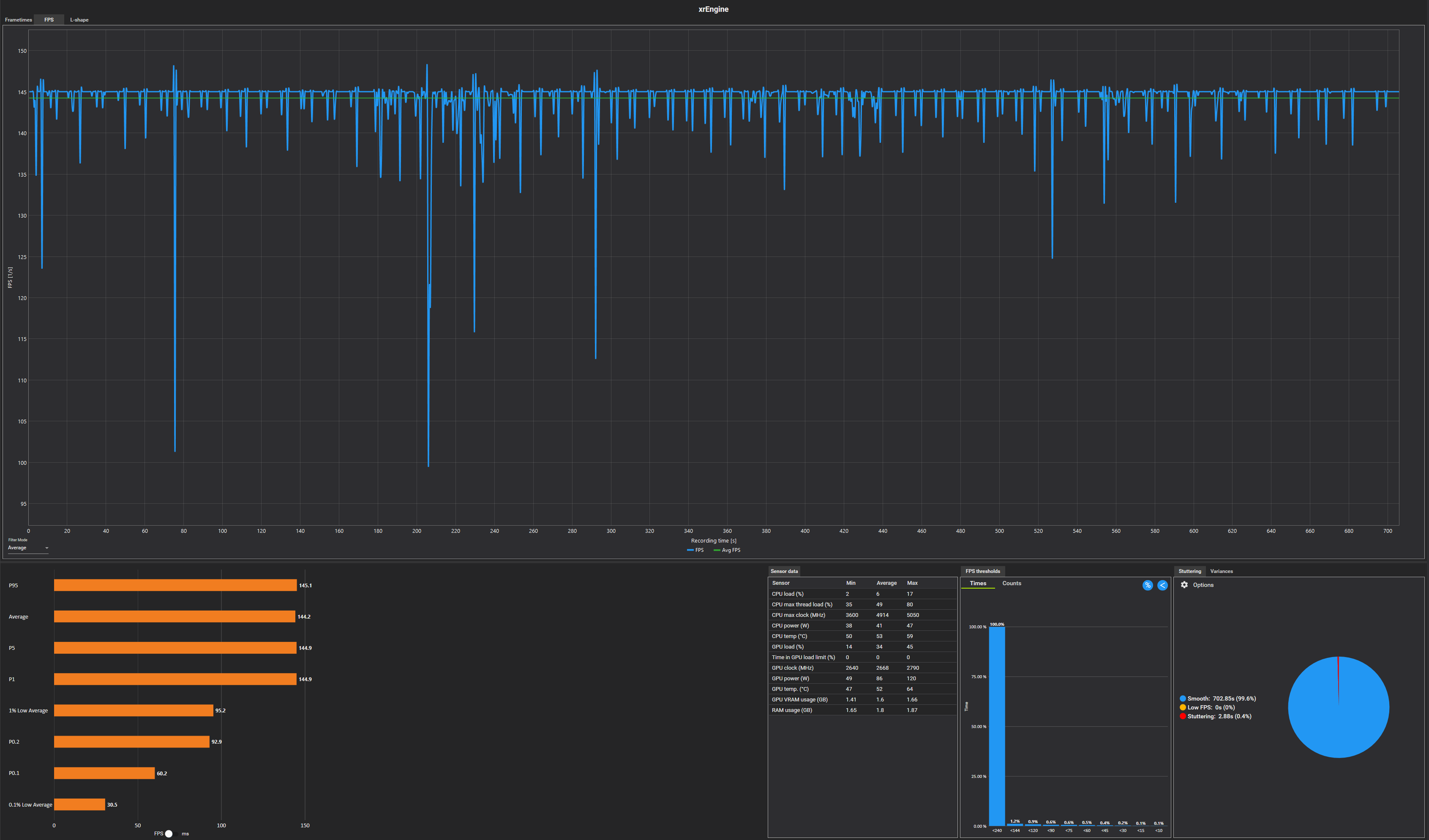
Task: Open the Filter Mode dropdown
Action: coord(28,548)
